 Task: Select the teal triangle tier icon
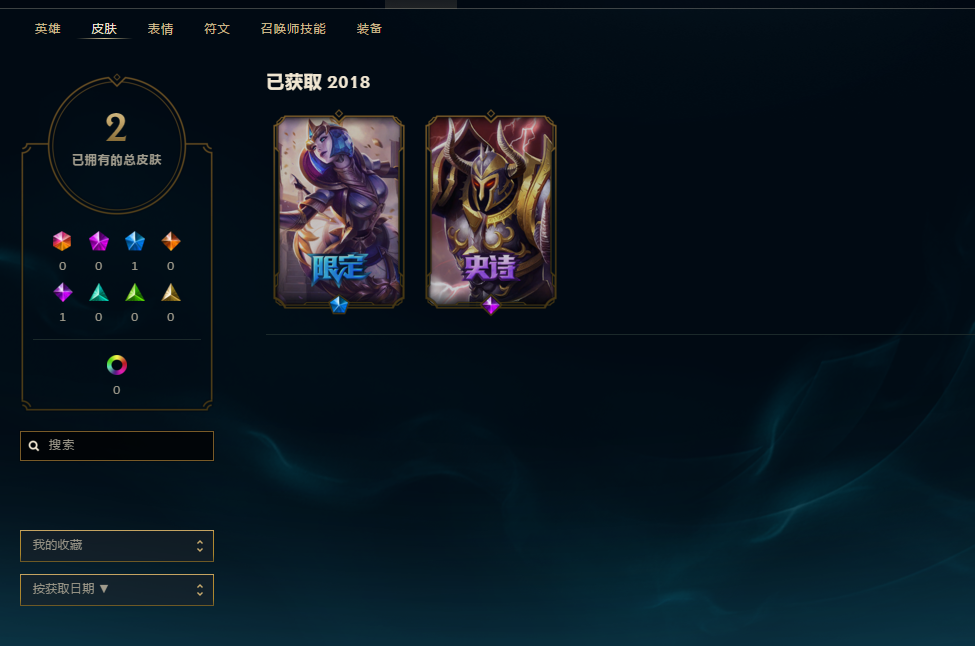coord(99,292)
